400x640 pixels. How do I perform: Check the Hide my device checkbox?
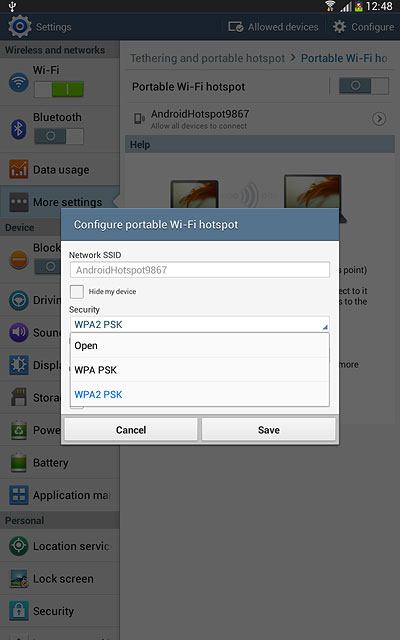(x=77, y=292)
